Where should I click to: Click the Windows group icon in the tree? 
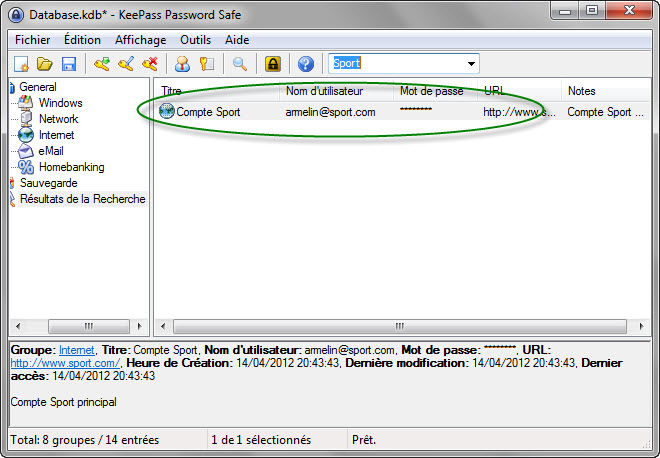point(26,103)
